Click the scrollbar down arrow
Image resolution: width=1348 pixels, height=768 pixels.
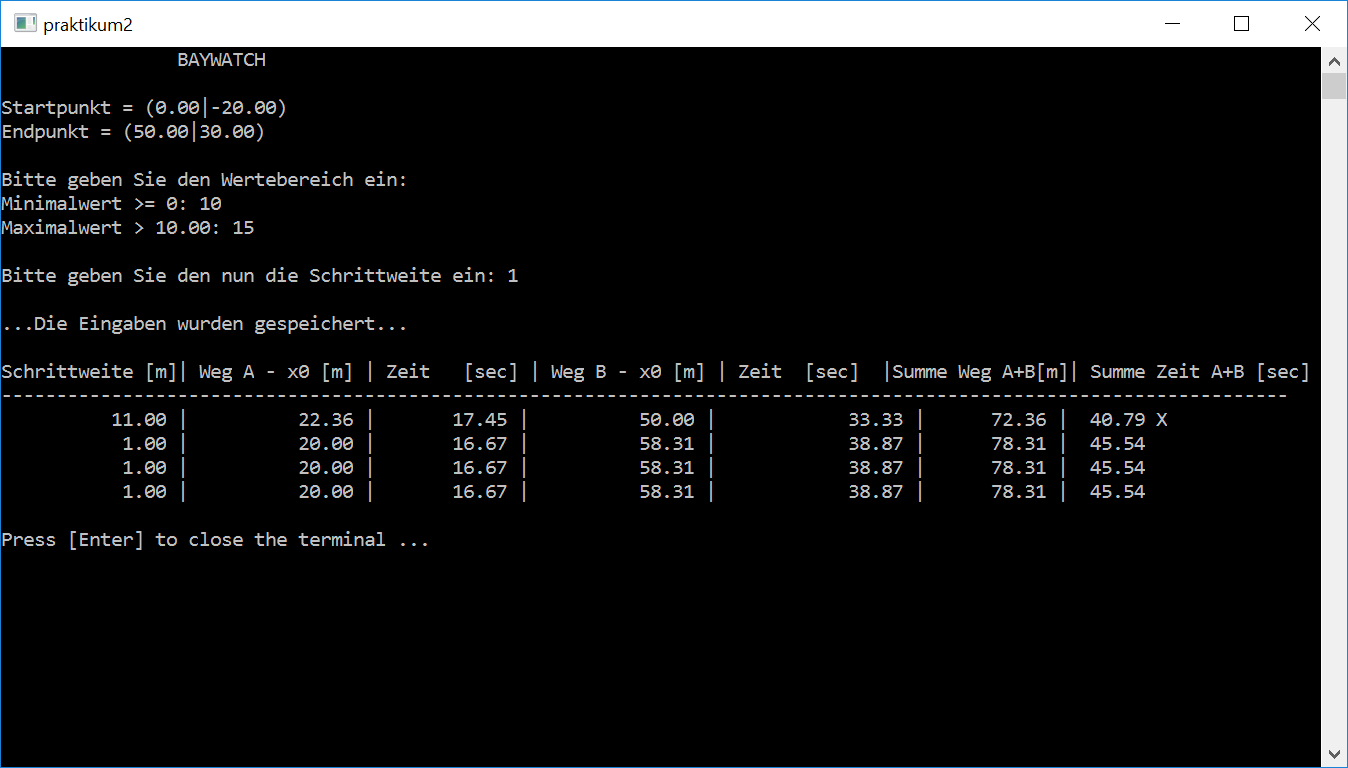(x=1334, y=753)
